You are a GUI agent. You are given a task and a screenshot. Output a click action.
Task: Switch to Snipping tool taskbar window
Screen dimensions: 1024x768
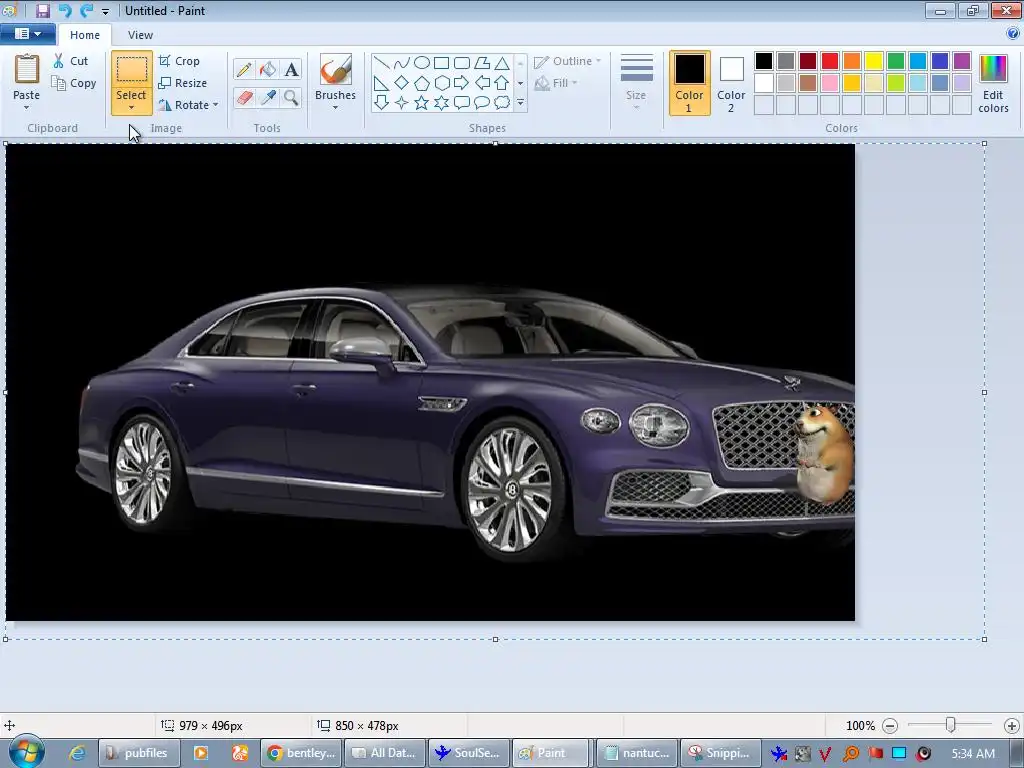click(x=720, y=753)
